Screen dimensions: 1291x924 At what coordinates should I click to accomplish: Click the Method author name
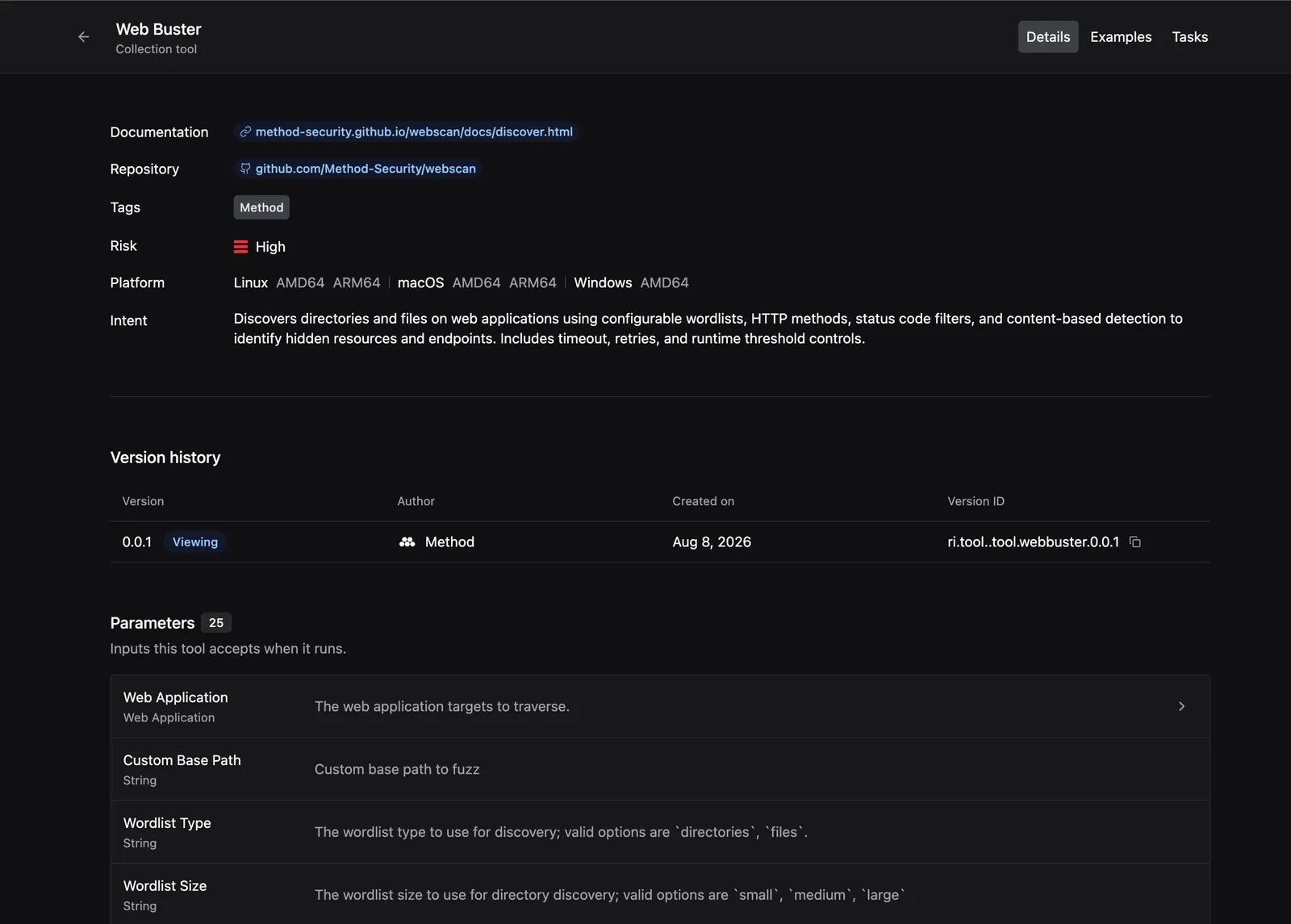pos(449,542)
